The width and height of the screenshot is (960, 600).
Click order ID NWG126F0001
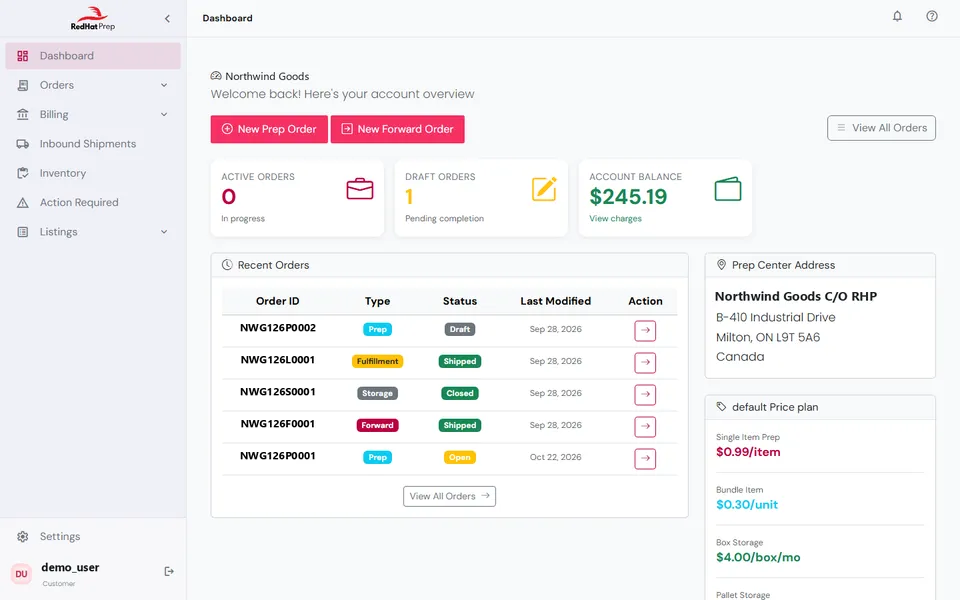(x=278, y=423)
